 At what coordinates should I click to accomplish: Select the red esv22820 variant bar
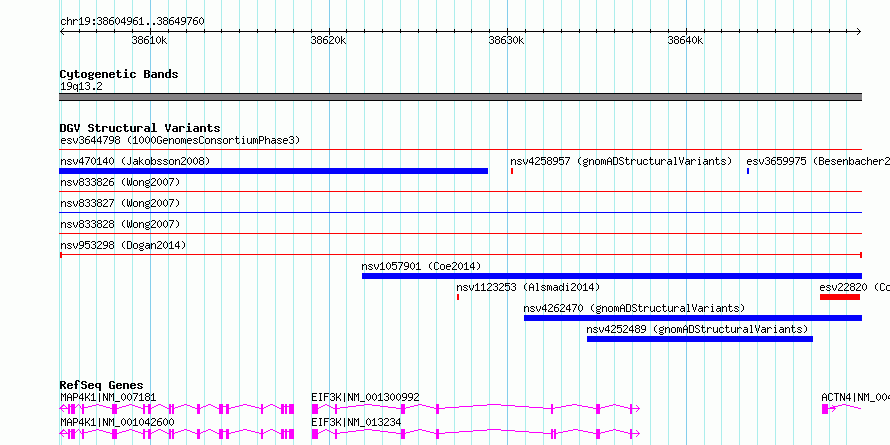[840, 297]
